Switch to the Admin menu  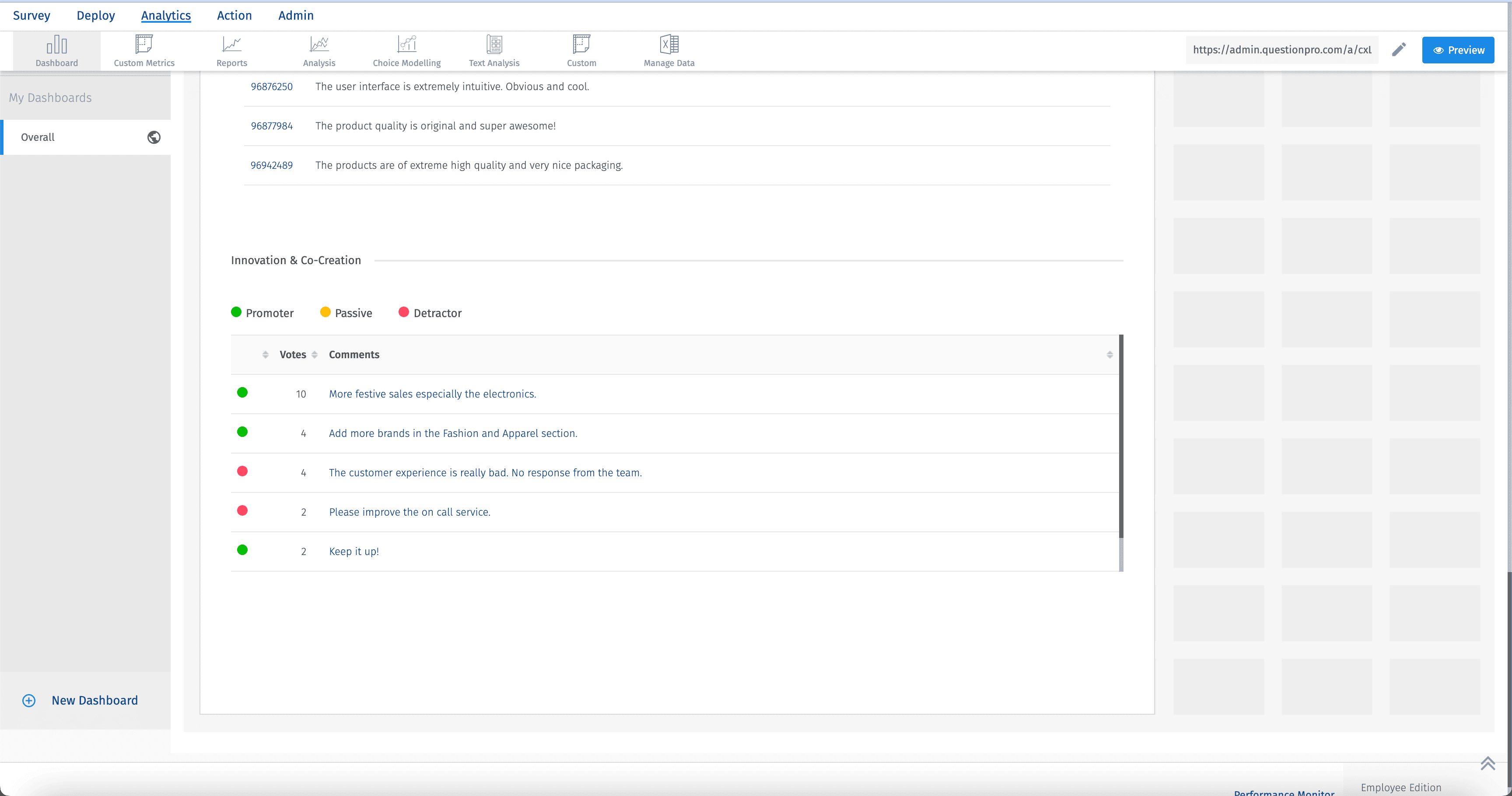(296, 15)
